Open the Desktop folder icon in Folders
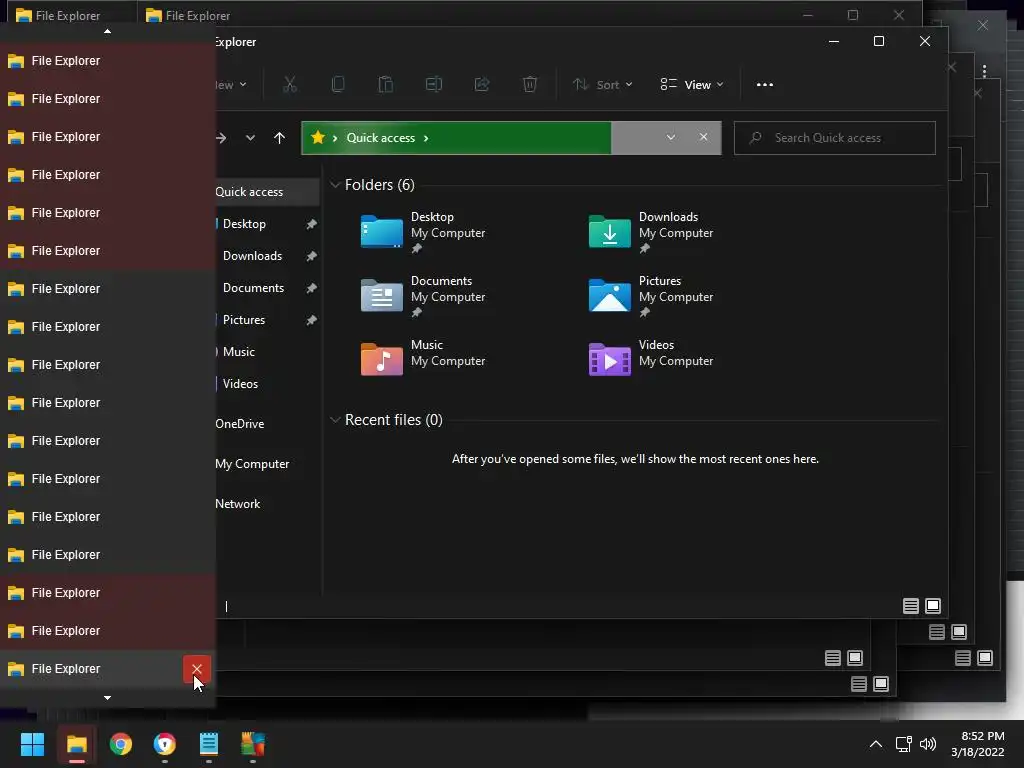 click(x=381, y=231)
